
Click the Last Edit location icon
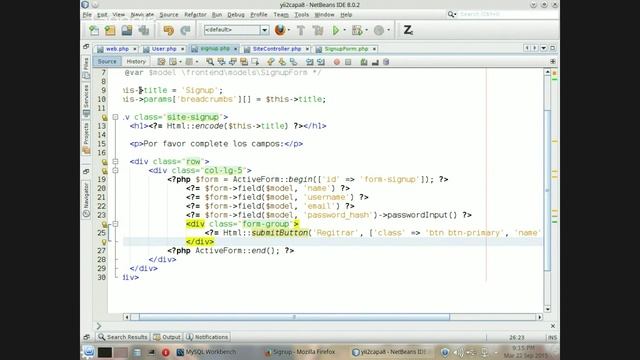pyautogui.click(x=161, y=62)
